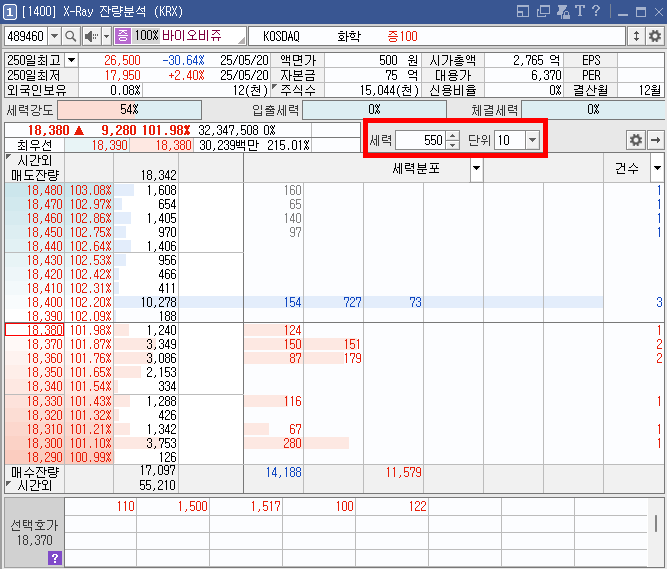Click the 체결세력 0% gauge bar
Screen dimensions: 667x569
[x=593, y=110]
